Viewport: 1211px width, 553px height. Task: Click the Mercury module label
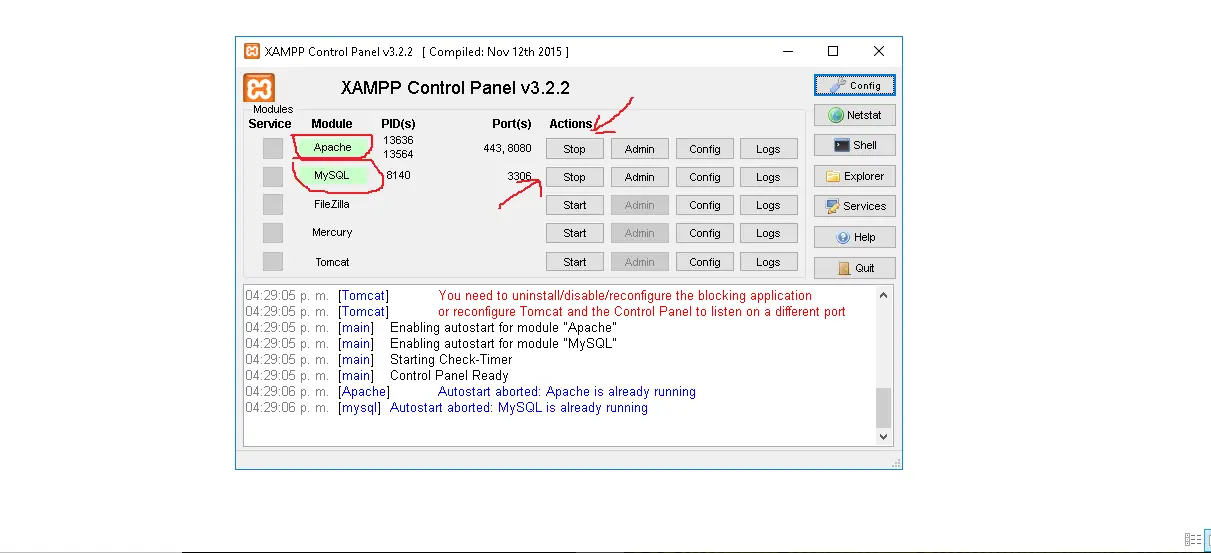tap(332, 232)
